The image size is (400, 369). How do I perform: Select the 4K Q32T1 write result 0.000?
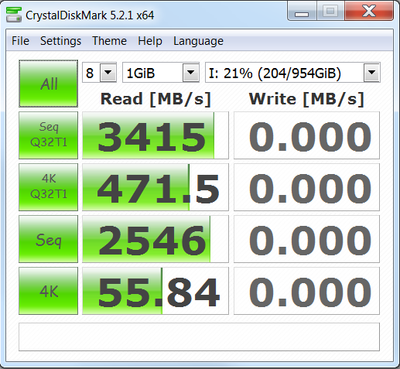coord(307,187)
